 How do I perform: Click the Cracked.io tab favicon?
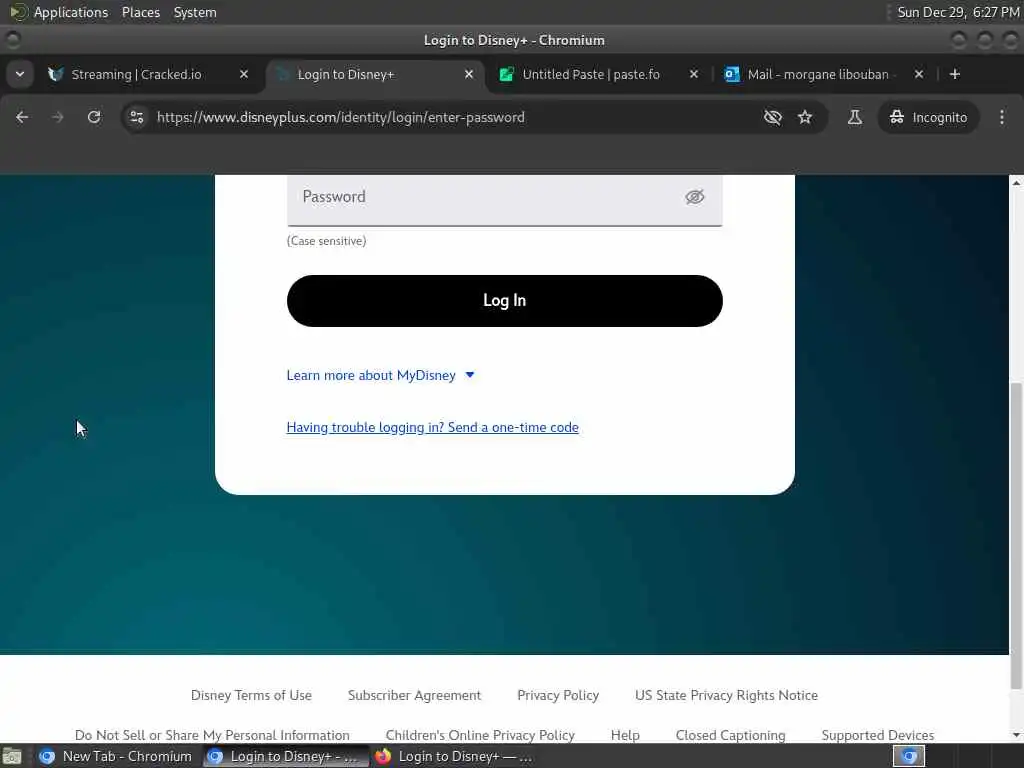click(x=56, y=74)
